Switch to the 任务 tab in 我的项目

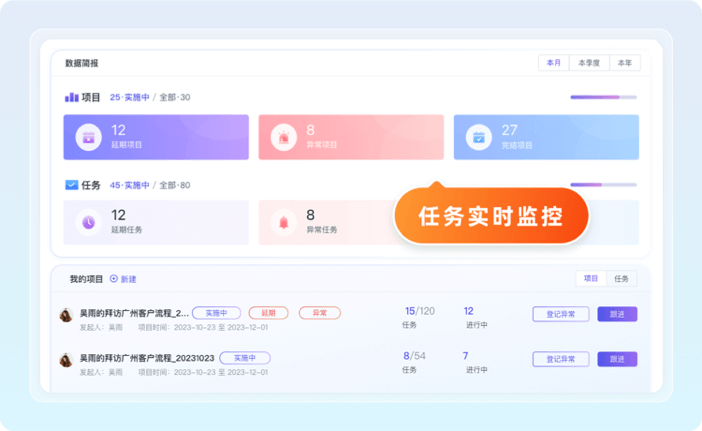click(x=621, y=279)
